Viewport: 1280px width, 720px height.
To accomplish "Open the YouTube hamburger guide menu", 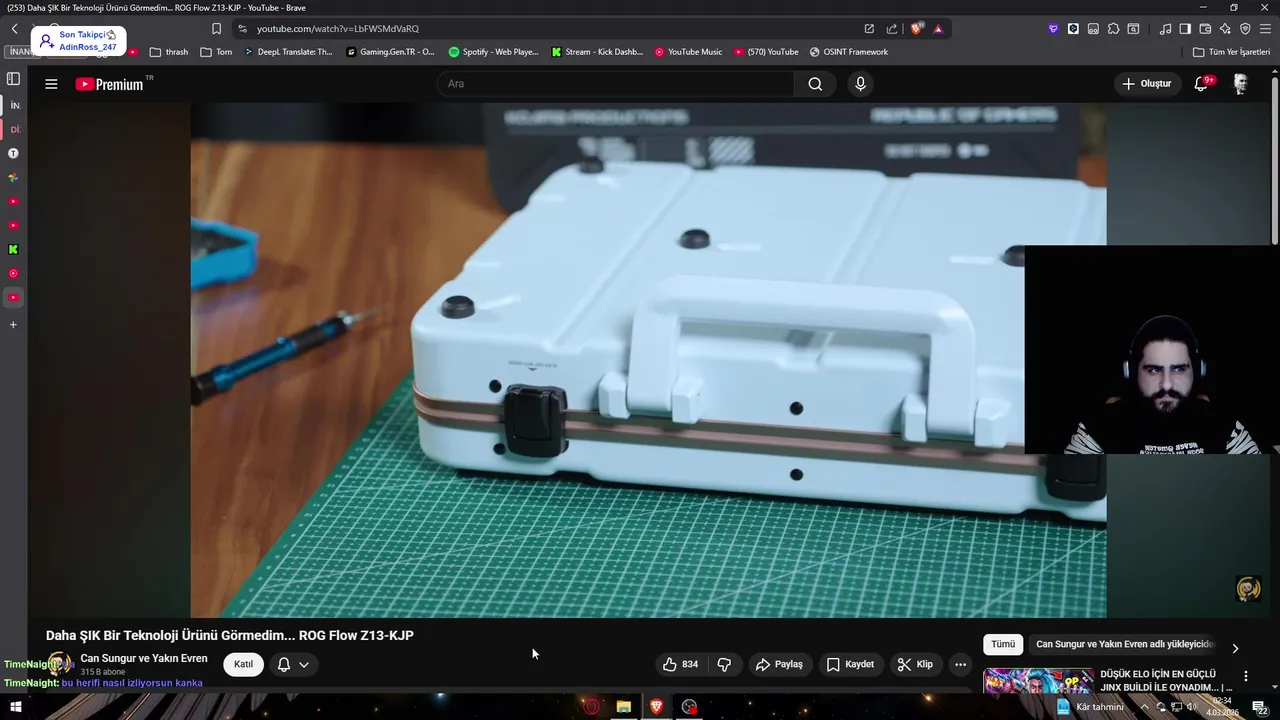I will (51, 84).
